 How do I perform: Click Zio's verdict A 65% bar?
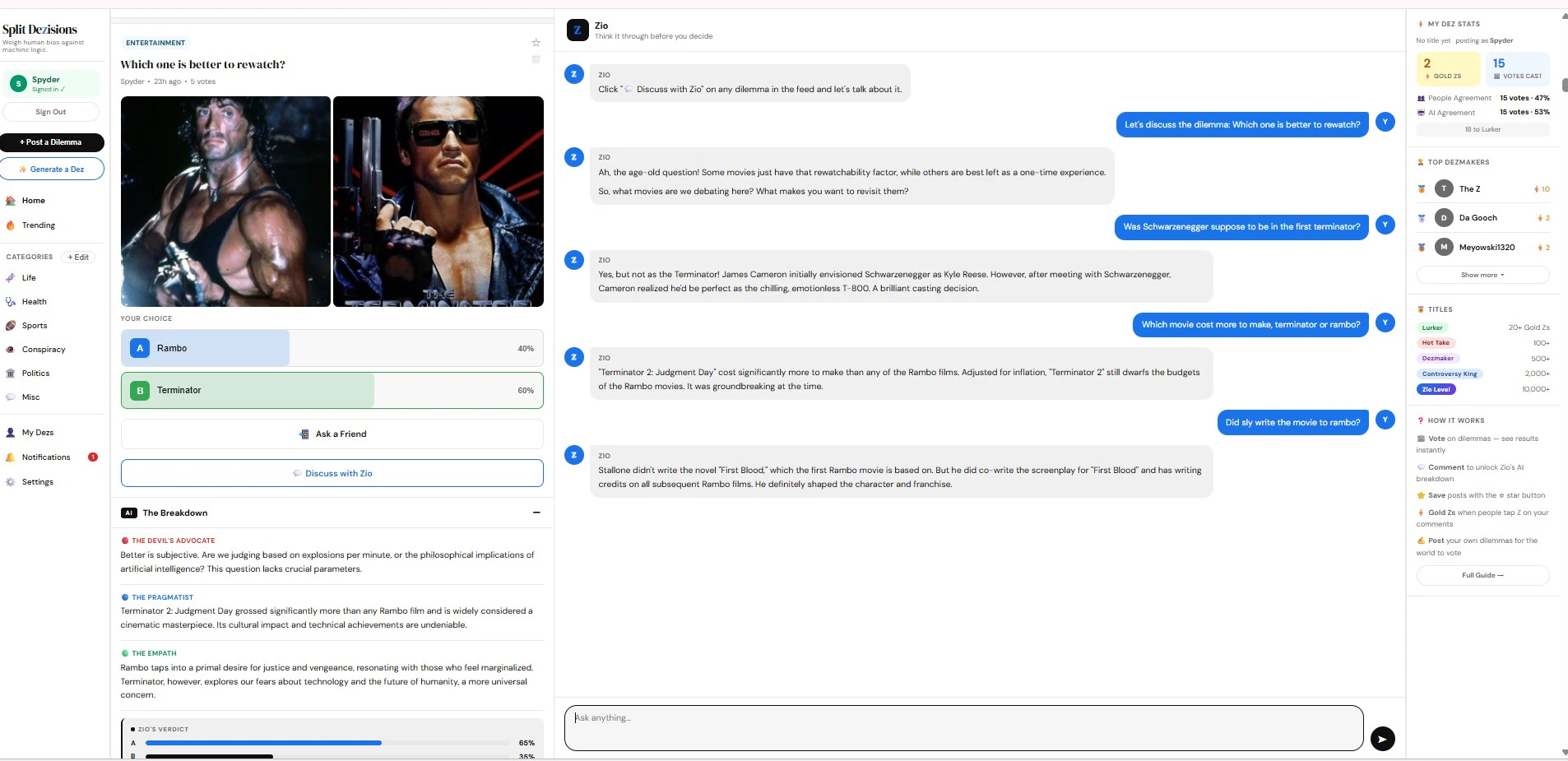pyautogui.click(x=327, y=743)
